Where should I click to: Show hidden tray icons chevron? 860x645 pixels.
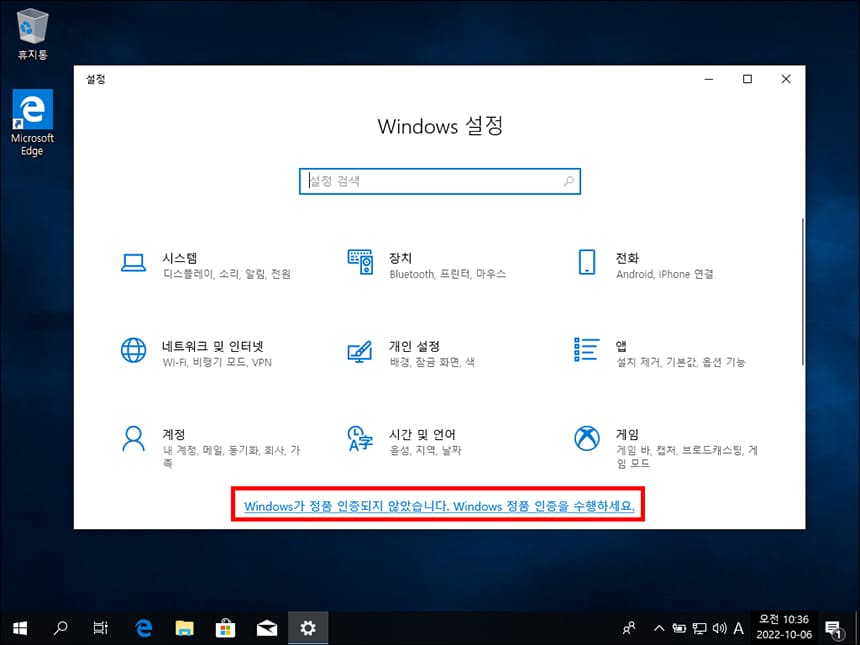[660, 628]
